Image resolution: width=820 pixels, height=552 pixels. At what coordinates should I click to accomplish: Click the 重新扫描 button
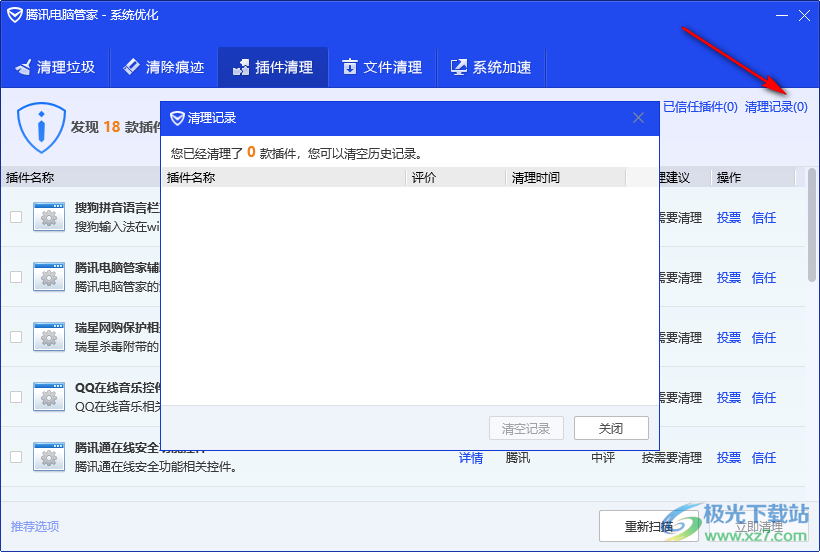click(648, 526)
